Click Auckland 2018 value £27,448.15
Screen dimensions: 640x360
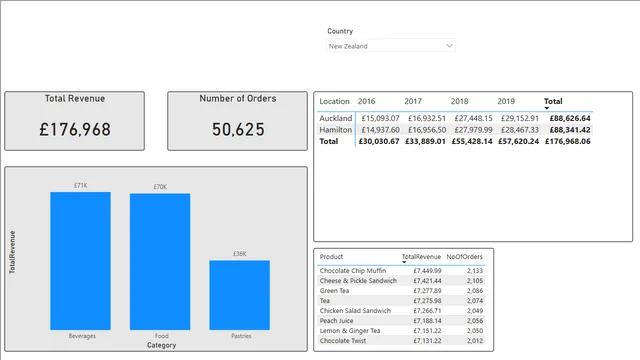473,118
